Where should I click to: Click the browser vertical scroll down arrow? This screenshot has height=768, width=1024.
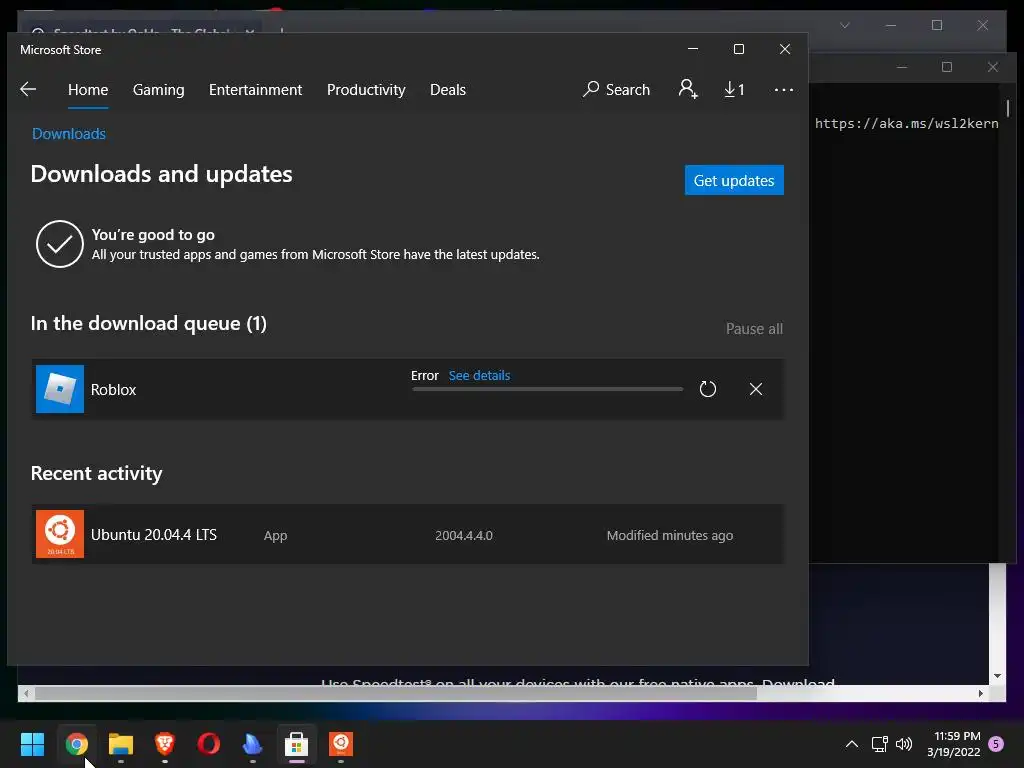point(997,677)
